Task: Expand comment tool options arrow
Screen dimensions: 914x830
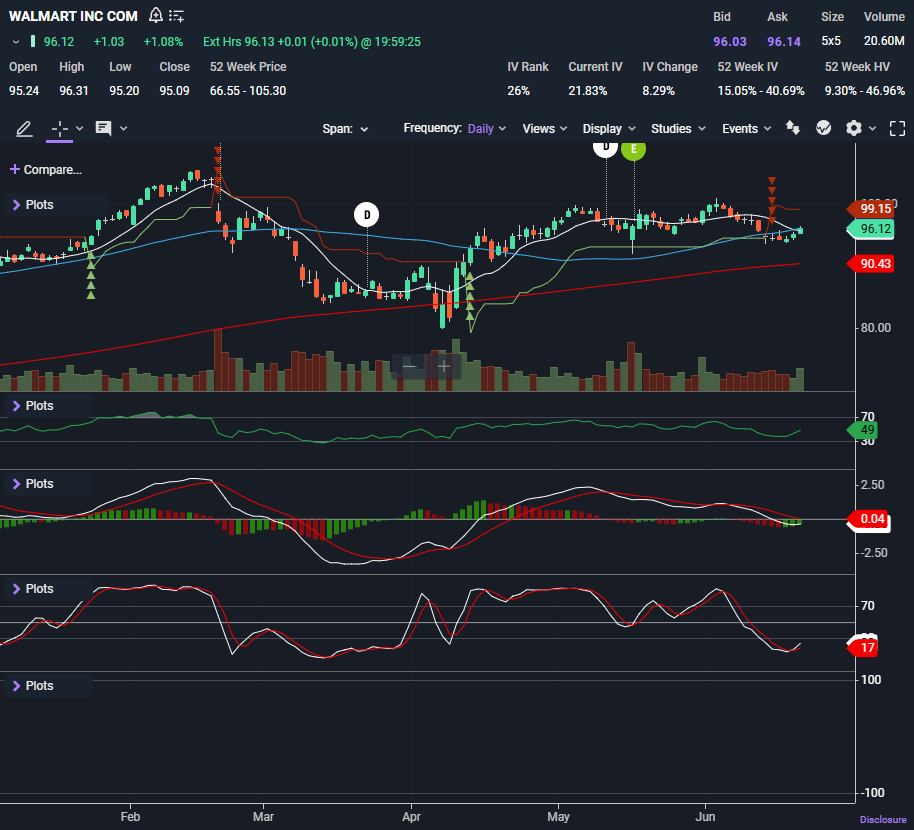Action: pos(124,128)
